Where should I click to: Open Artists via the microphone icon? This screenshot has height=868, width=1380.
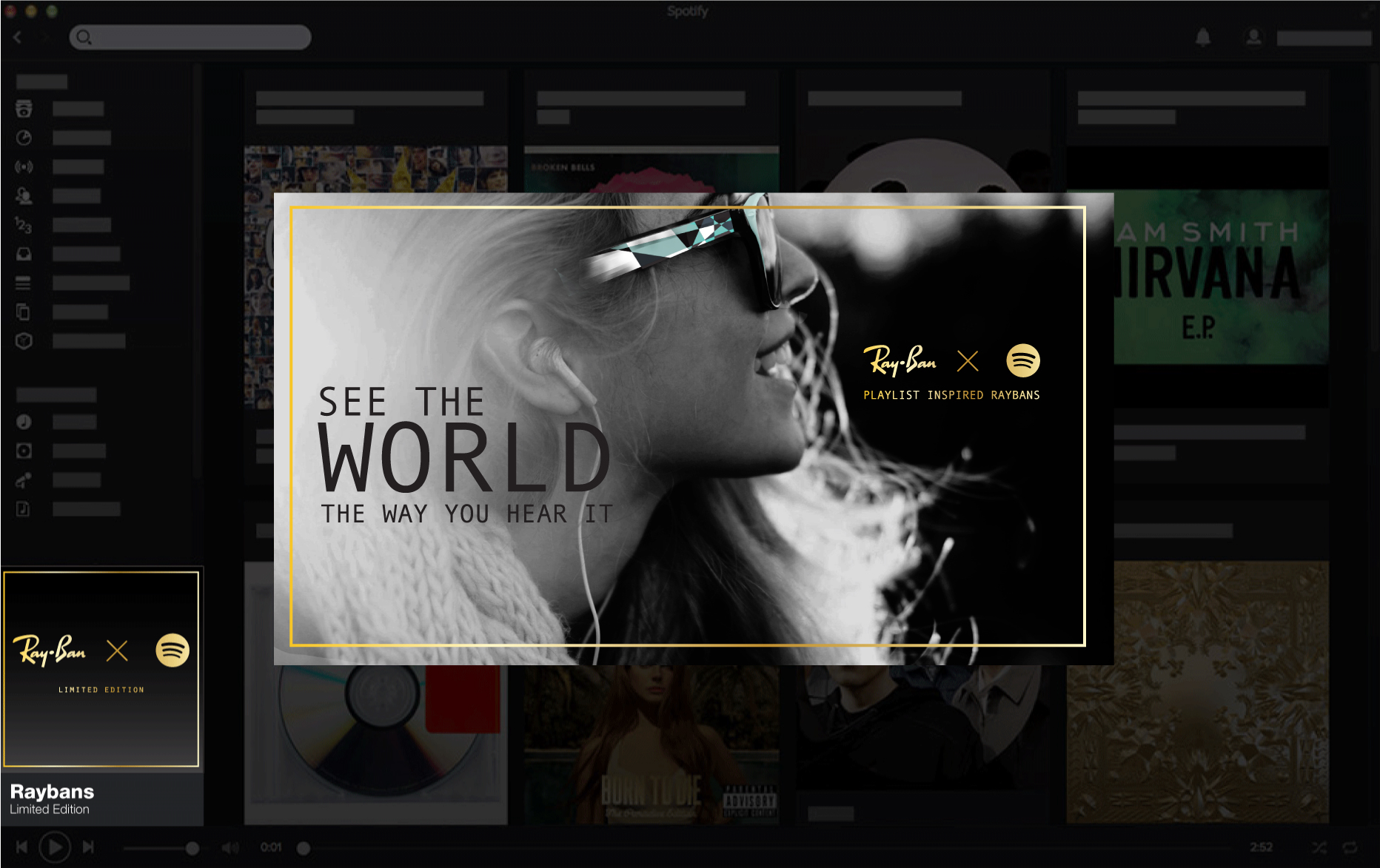tap(24, 480)
